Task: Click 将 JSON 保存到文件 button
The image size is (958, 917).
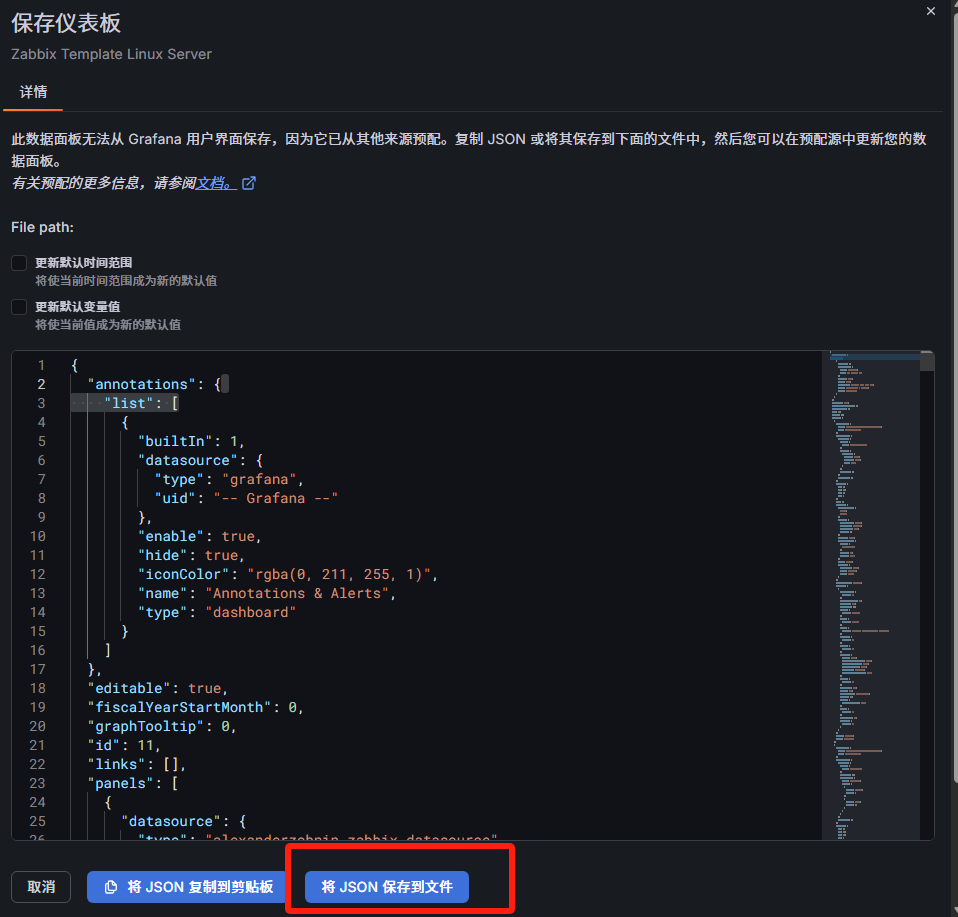Action: tap(387, 887)
